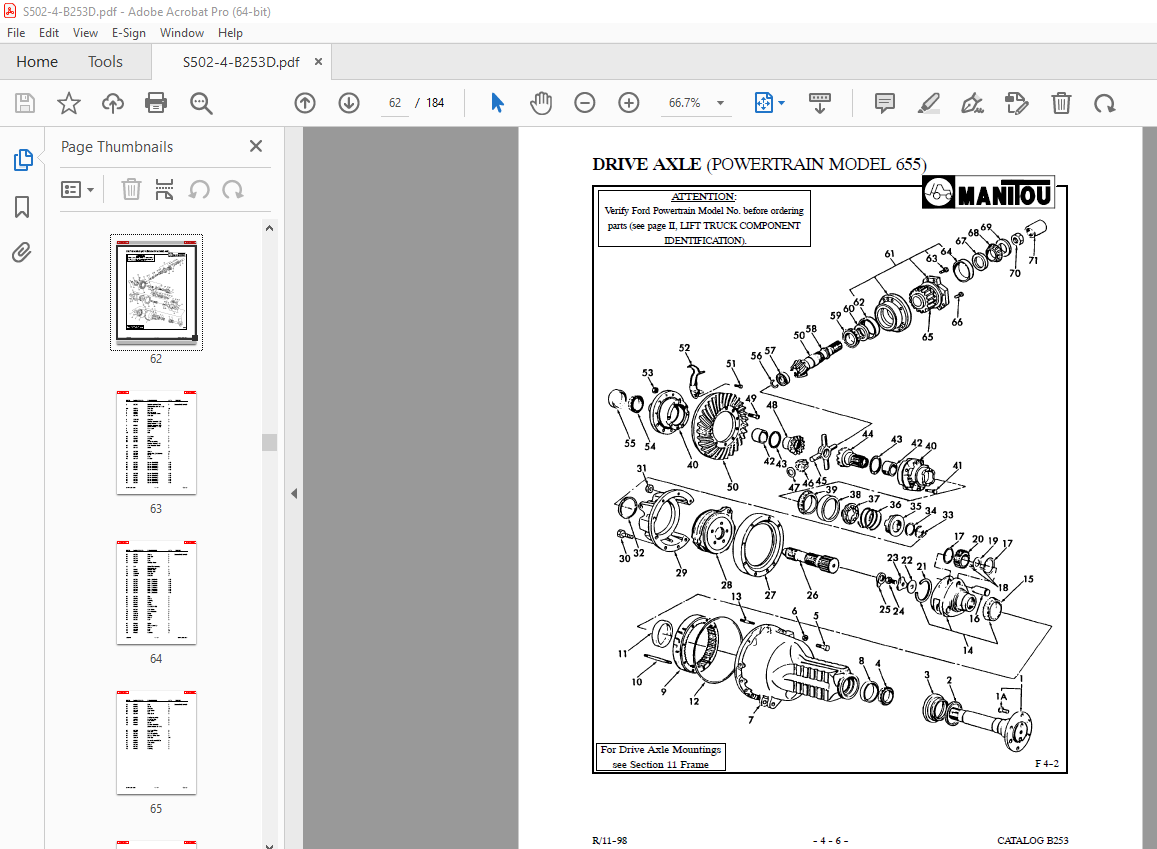
Task: Close the S502-4-B253D.pdf tab
Action: point(318,62)
